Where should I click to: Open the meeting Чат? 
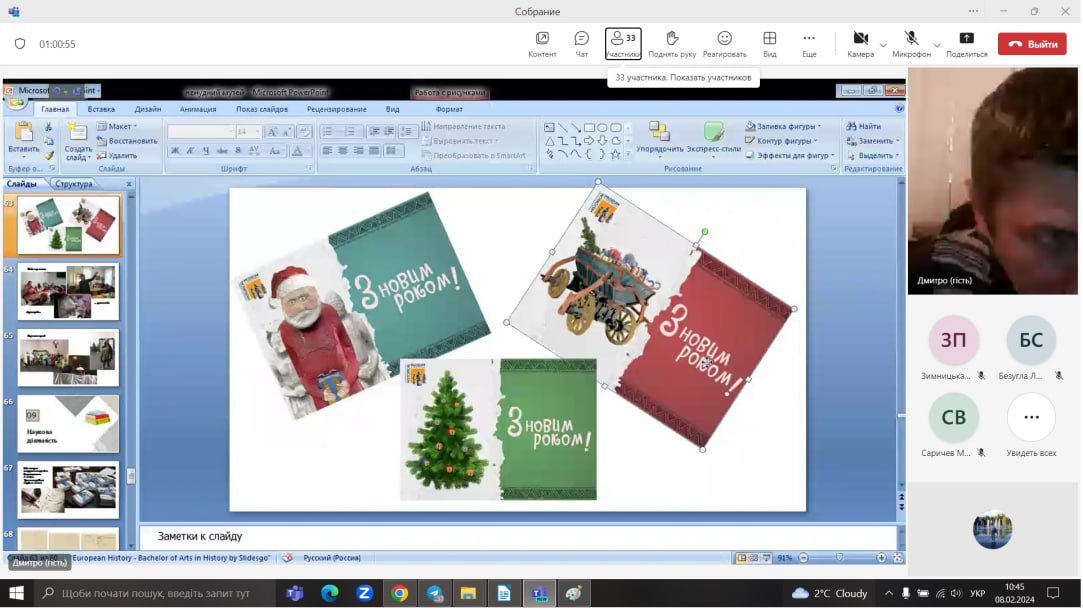582,44
